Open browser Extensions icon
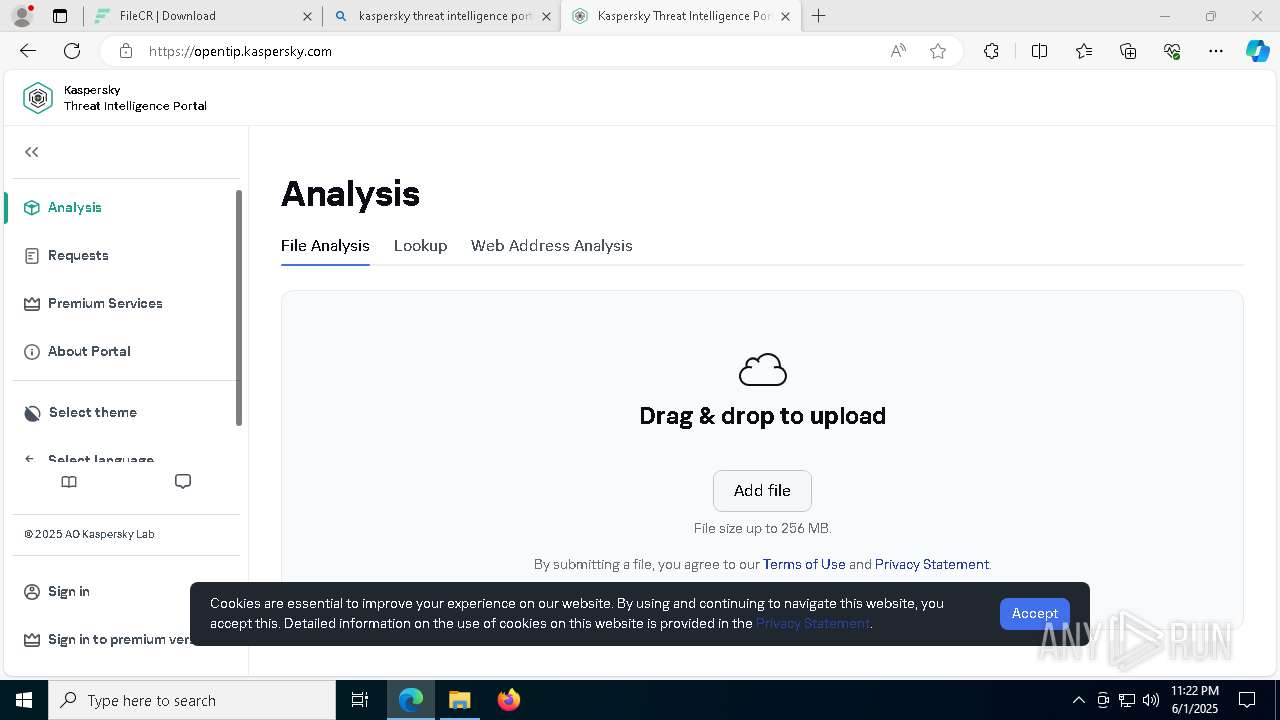This screenshot has width=1280, height=720. (x=991, y=51)
